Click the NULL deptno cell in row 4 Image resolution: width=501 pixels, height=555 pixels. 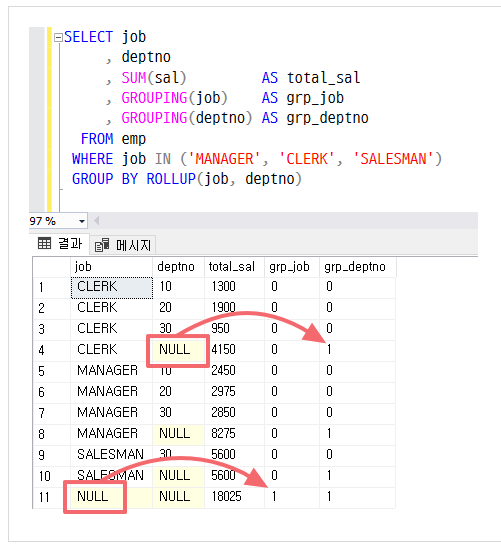click(178, 350)
